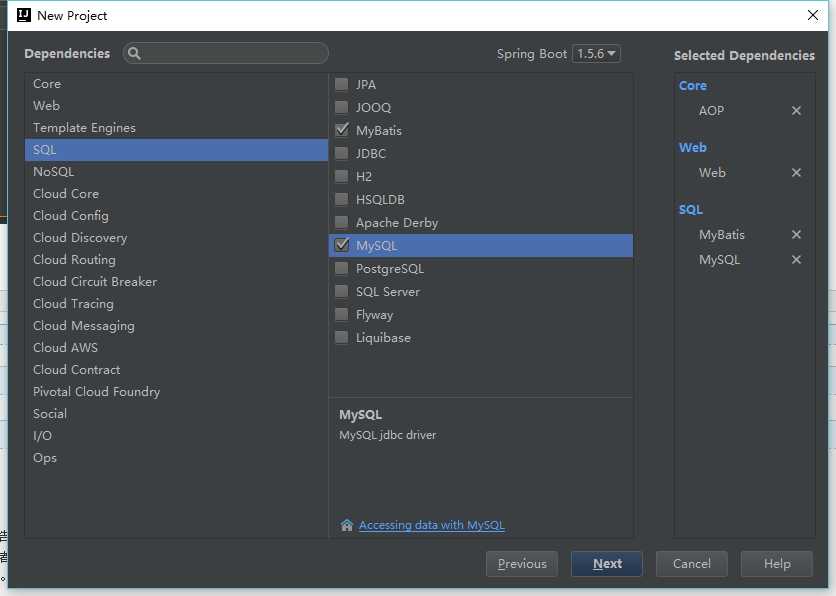This screenshot has width=836, height=596.
Task: Click the home icon beside MySQL guide link
Action: [x=347, y=525]
